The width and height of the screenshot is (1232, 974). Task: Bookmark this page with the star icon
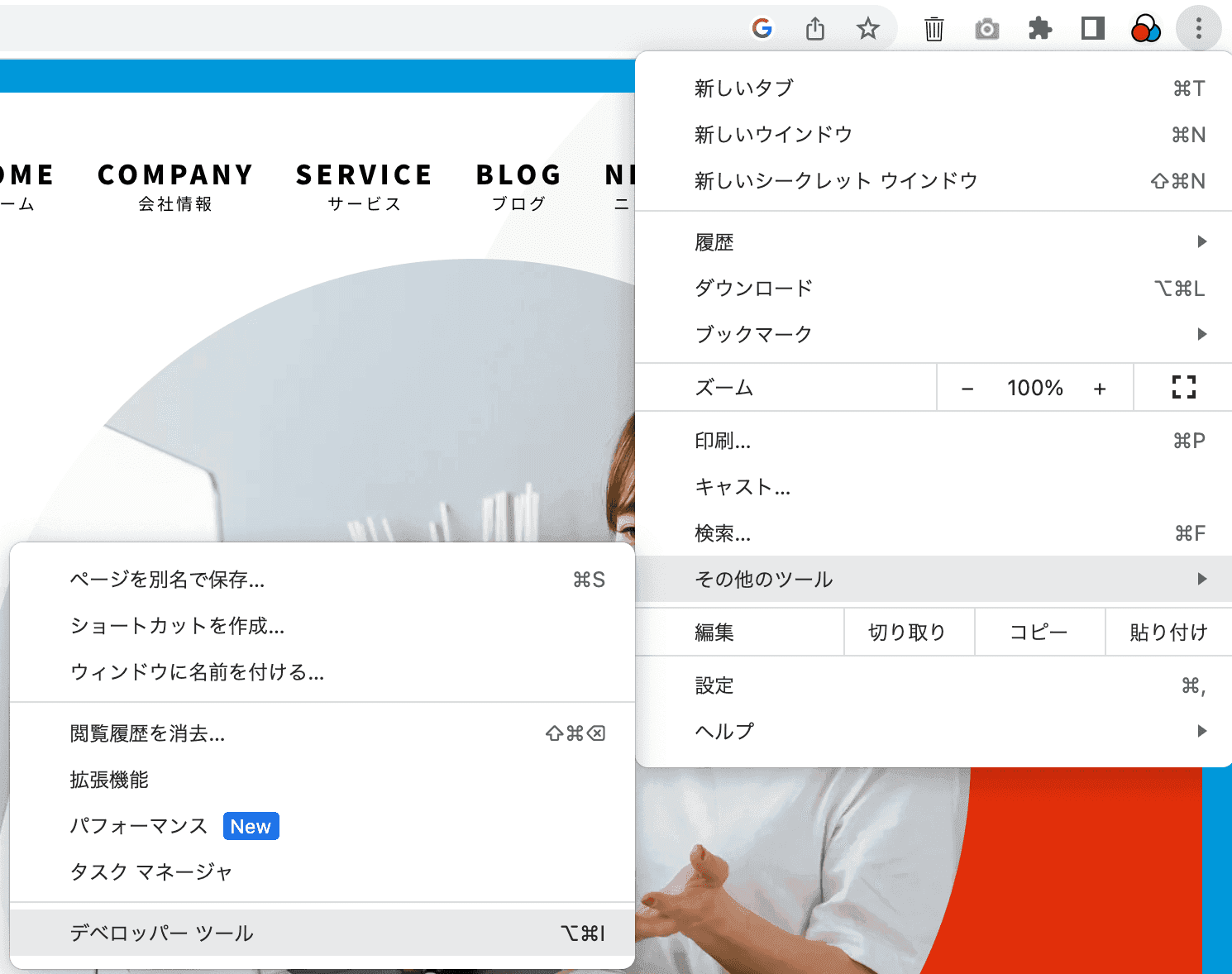point(867,29)
